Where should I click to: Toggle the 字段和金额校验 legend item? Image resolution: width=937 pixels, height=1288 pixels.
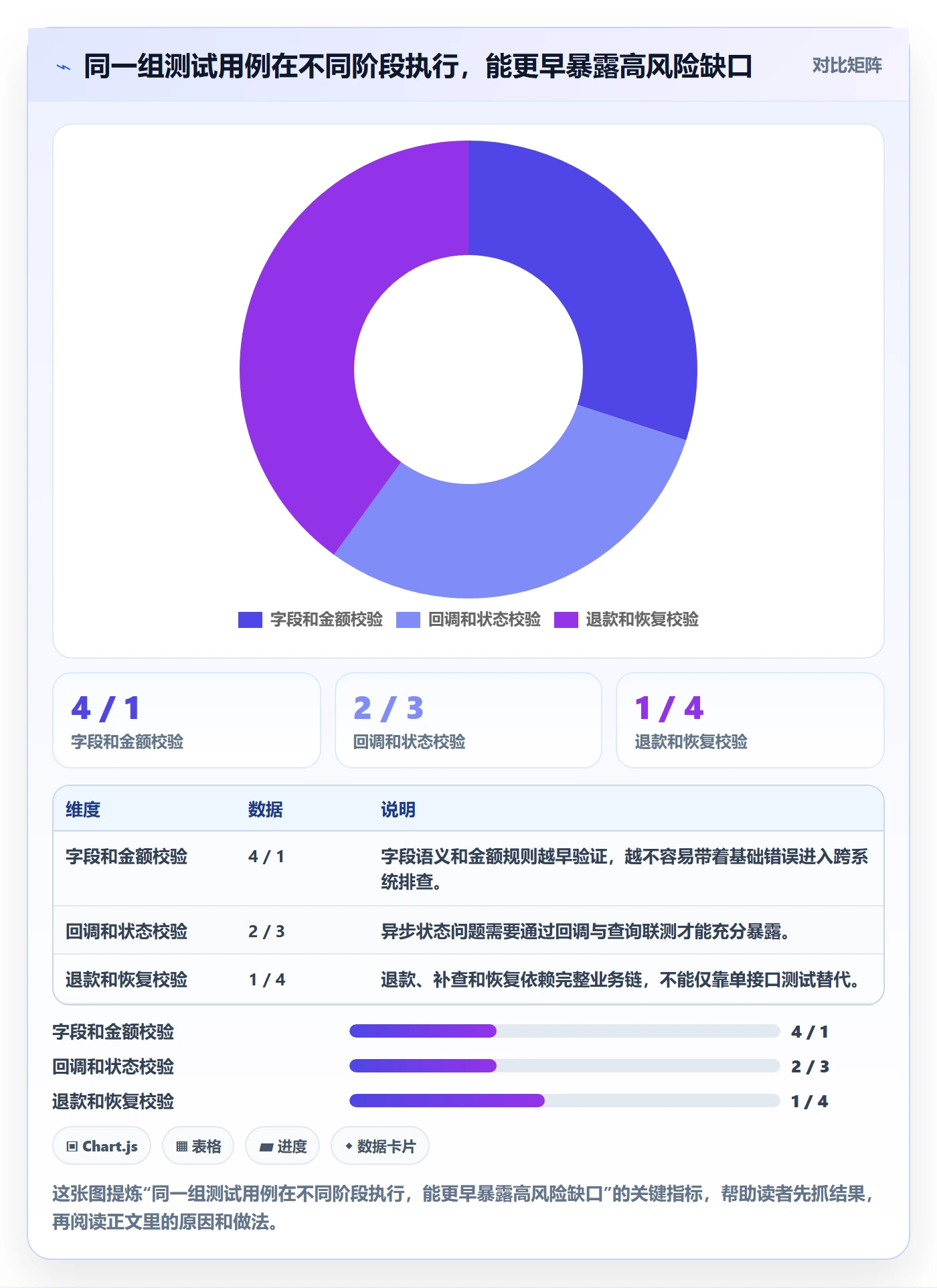(x=311, y=619)
